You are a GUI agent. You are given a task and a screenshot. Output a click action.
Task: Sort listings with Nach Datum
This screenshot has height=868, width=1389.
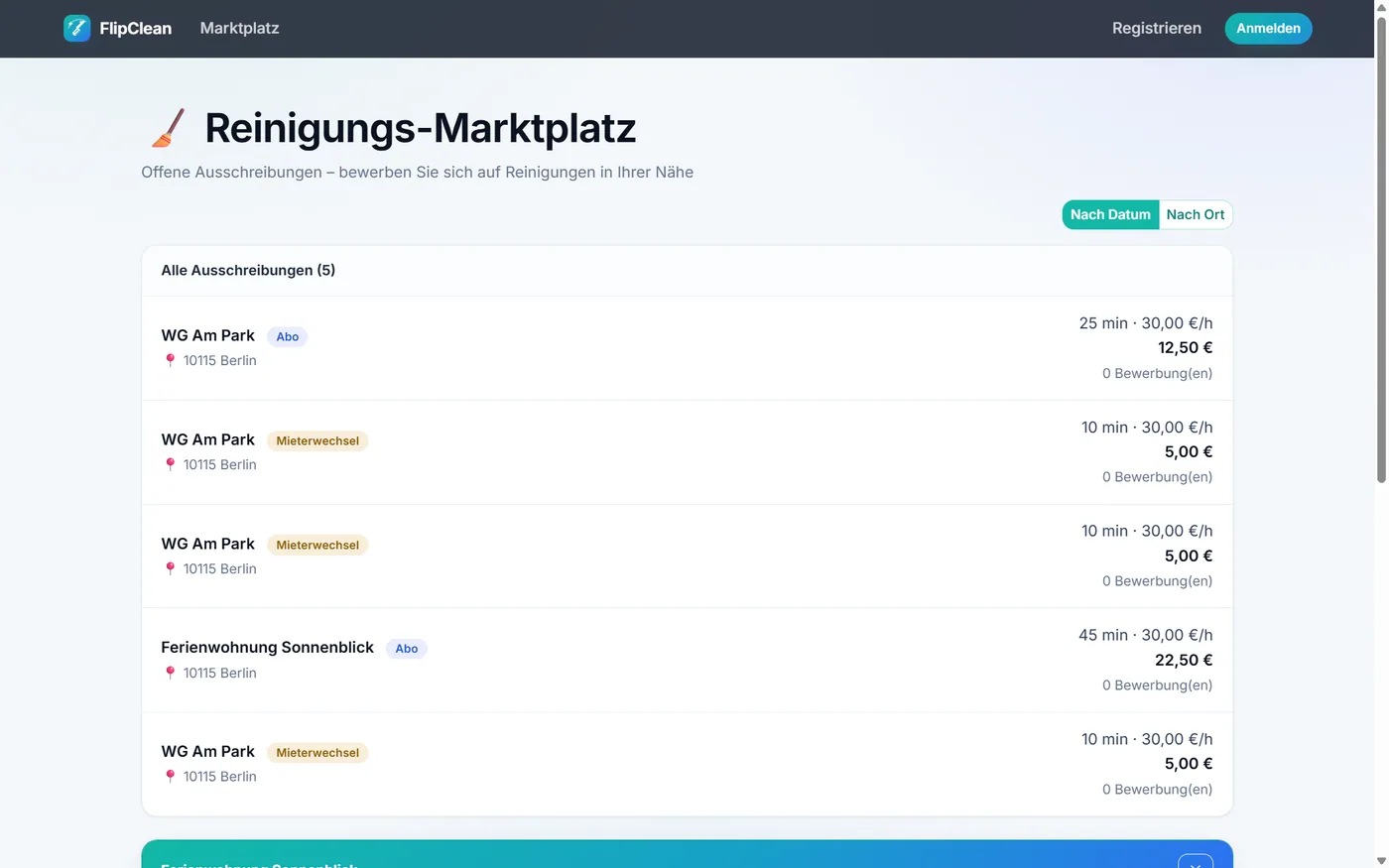(x=1110, y=214)
